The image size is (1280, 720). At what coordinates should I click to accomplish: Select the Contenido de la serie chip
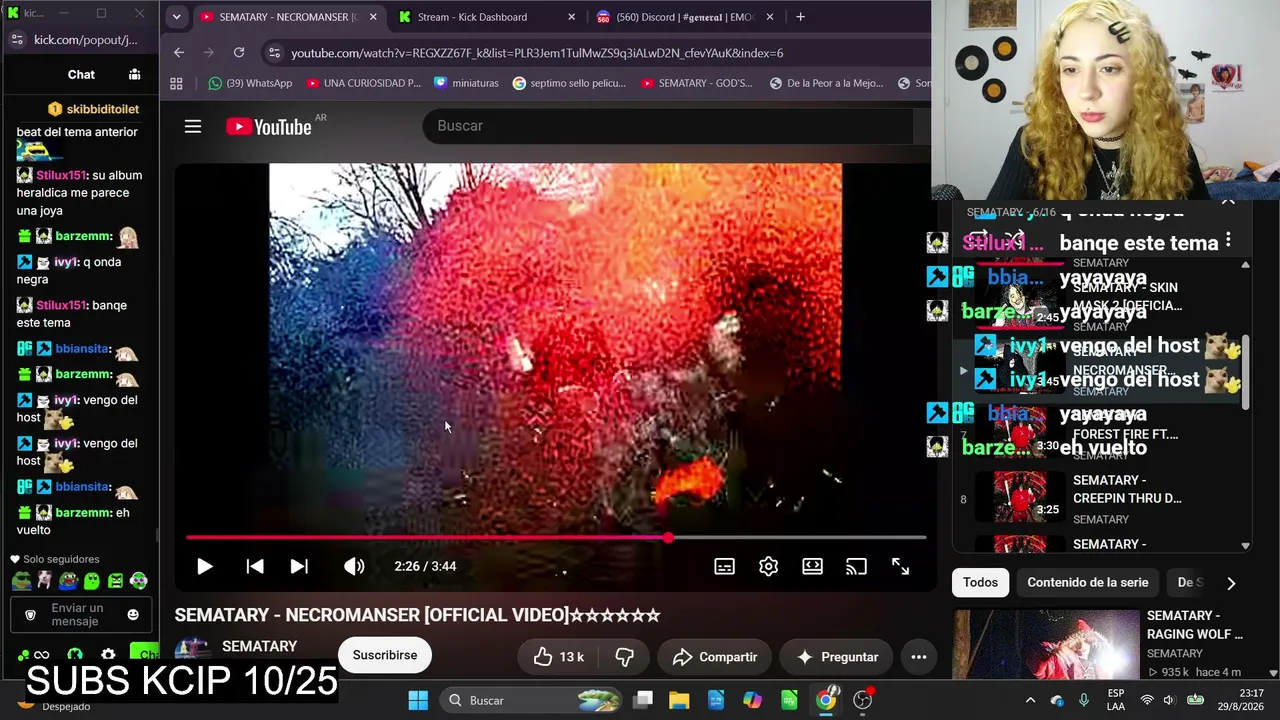(1088, 582)
